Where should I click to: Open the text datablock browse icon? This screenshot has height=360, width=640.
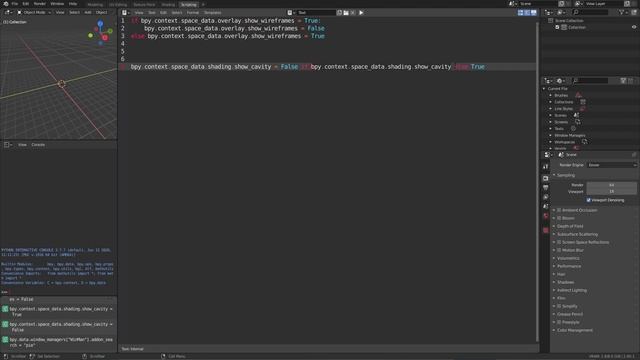click(x=291, y=13)
